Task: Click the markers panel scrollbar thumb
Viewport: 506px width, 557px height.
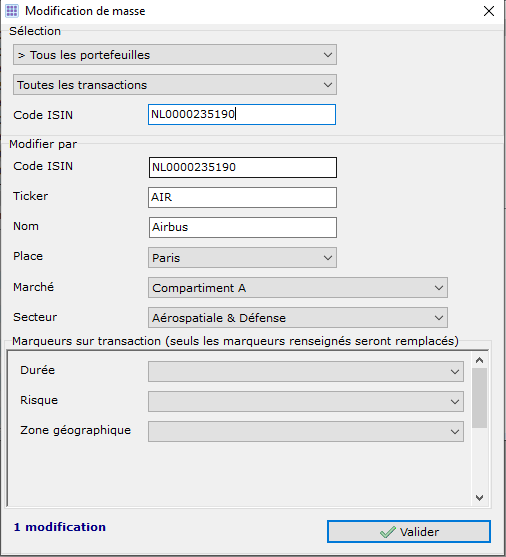Action: tap(479, 398)
